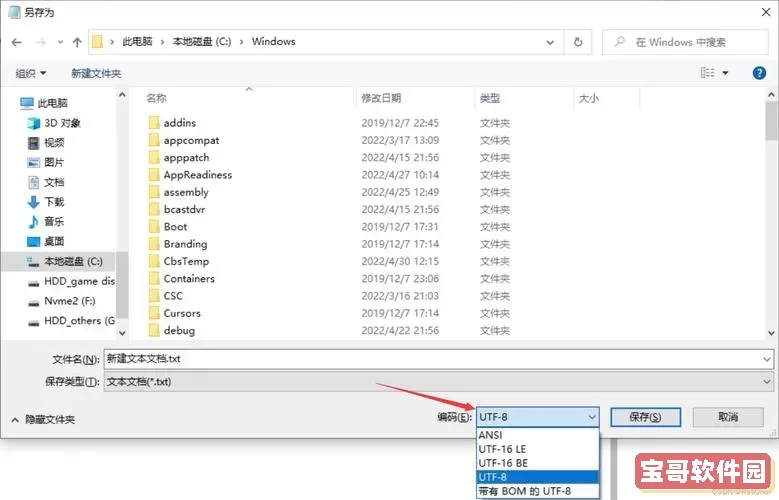Click 此电脑 in address breadcrumb
Screen dimensions: 779x500
(x=137, y=42)
